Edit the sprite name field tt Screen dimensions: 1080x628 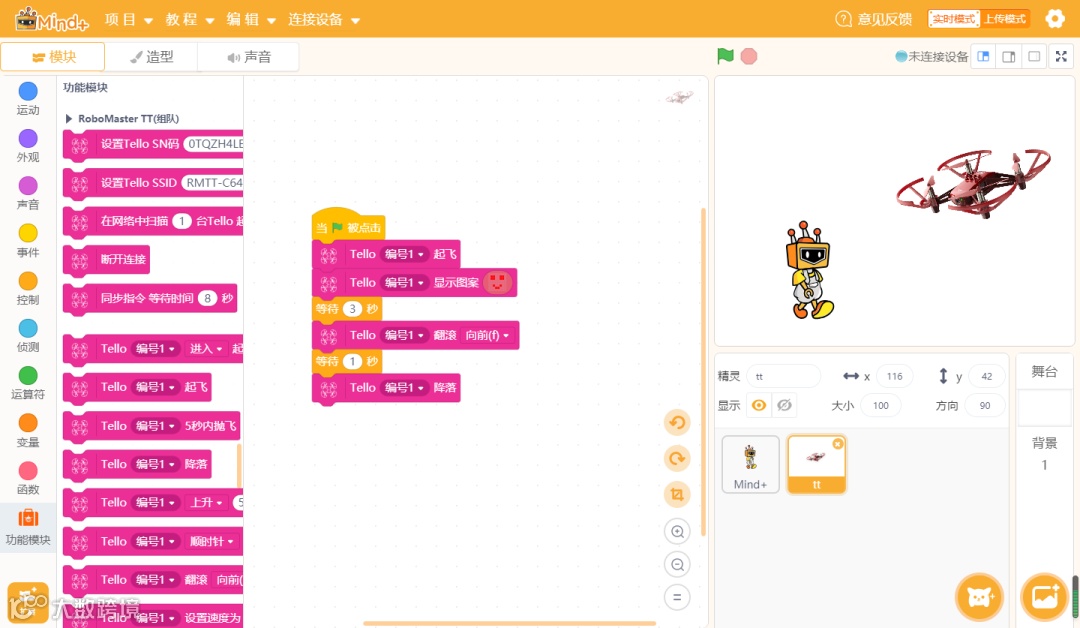click(783, 376)
